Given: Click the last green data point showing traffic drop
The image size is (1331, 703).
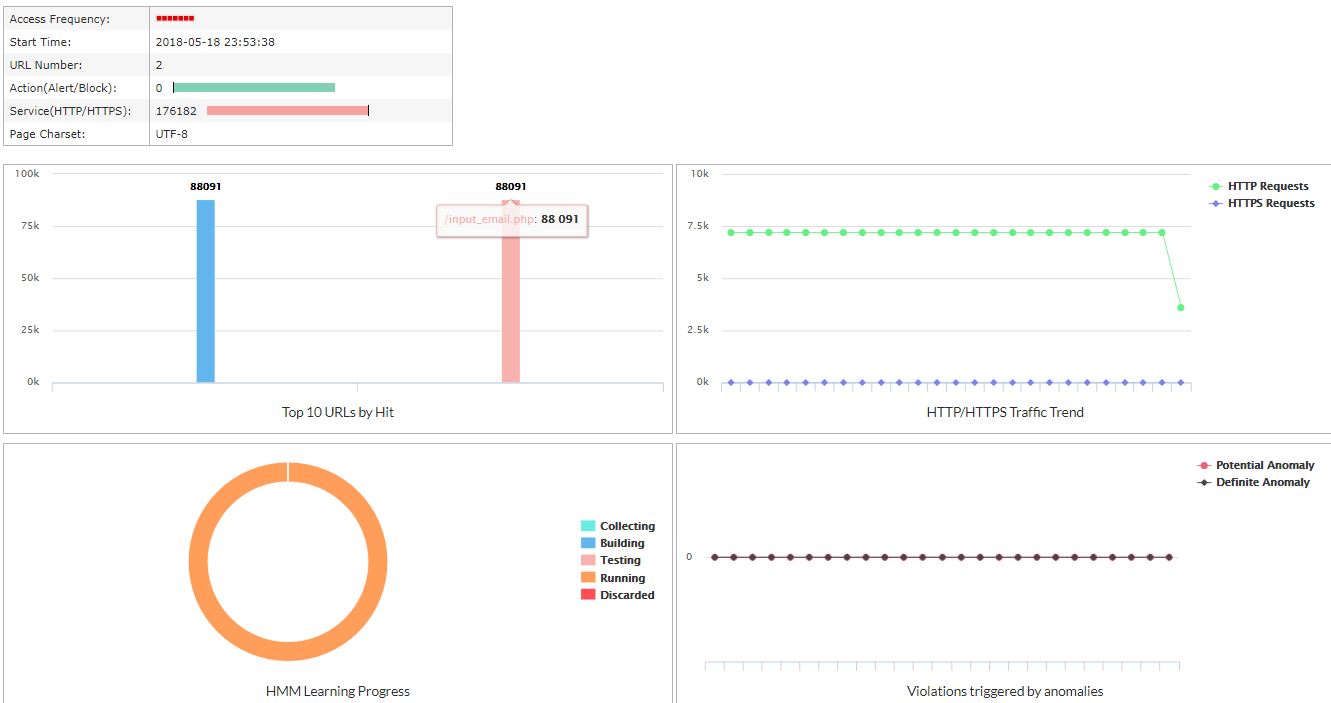Looking at the screenshot, I should (1180, 307).
